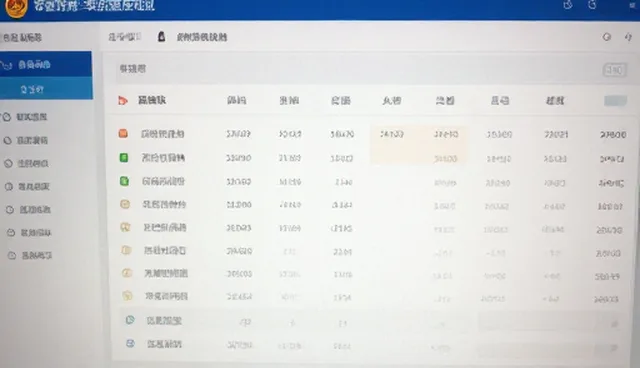
Task: Click the left icon in blue header's right corner
Action: 568,5
